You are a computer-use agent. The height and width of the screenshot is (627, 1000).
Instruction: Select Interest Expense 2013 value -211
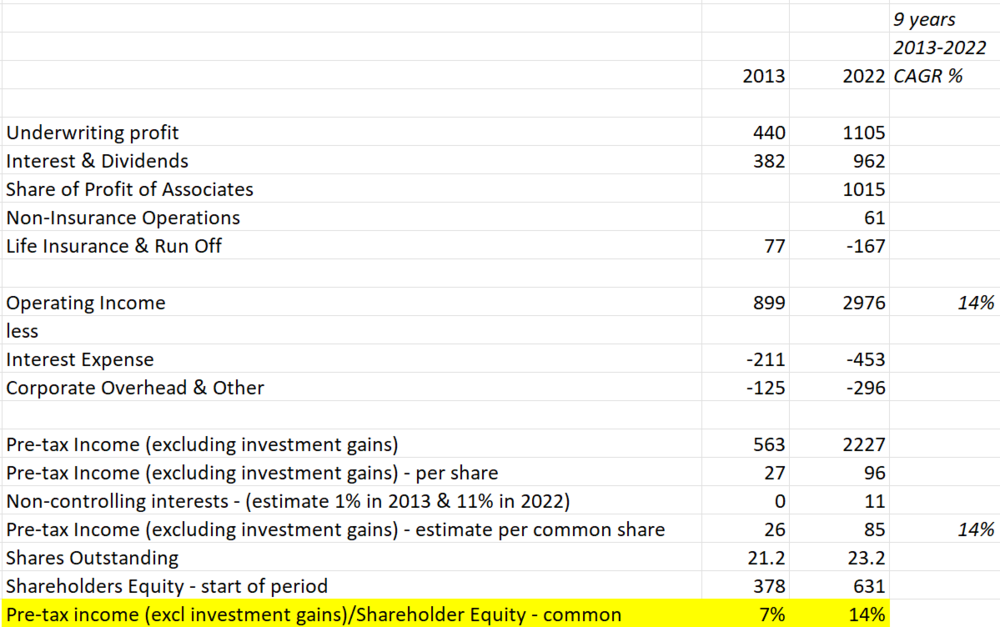click(746, 359)
